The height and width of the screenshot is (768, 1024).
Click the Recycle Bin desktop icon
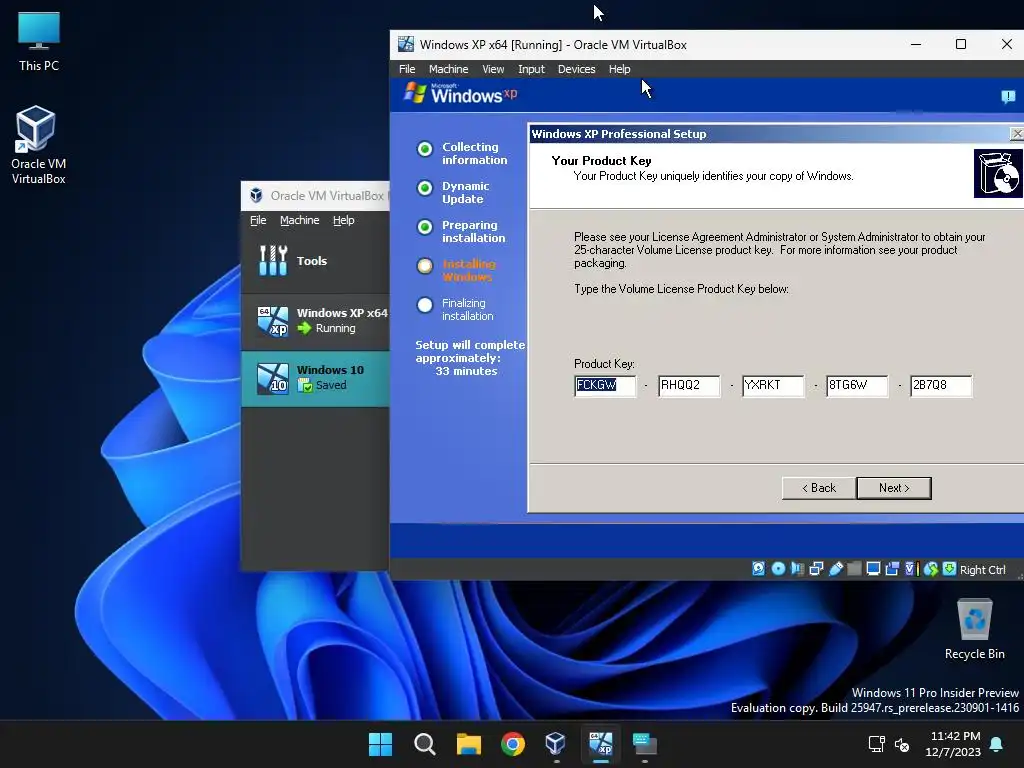[x=974, y=630]
